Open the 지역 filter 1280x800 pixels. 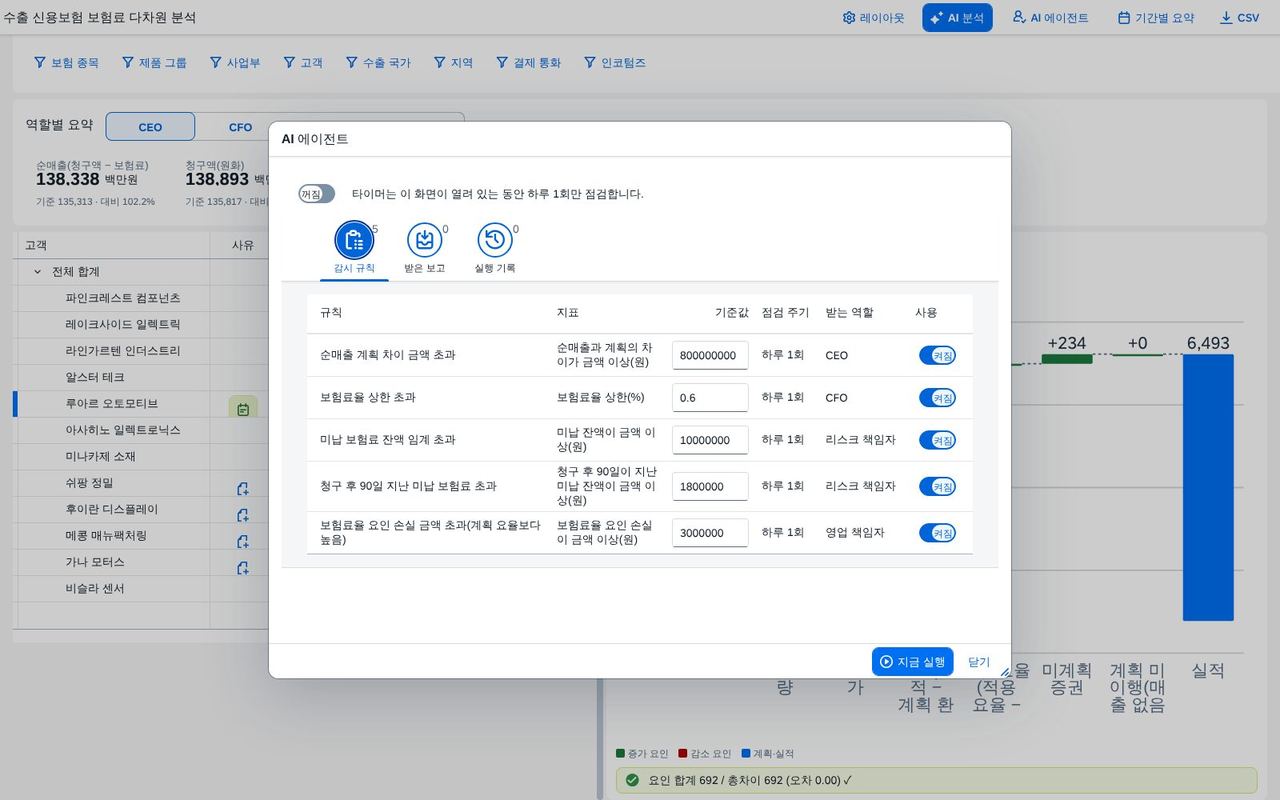[x=453, y=62]
